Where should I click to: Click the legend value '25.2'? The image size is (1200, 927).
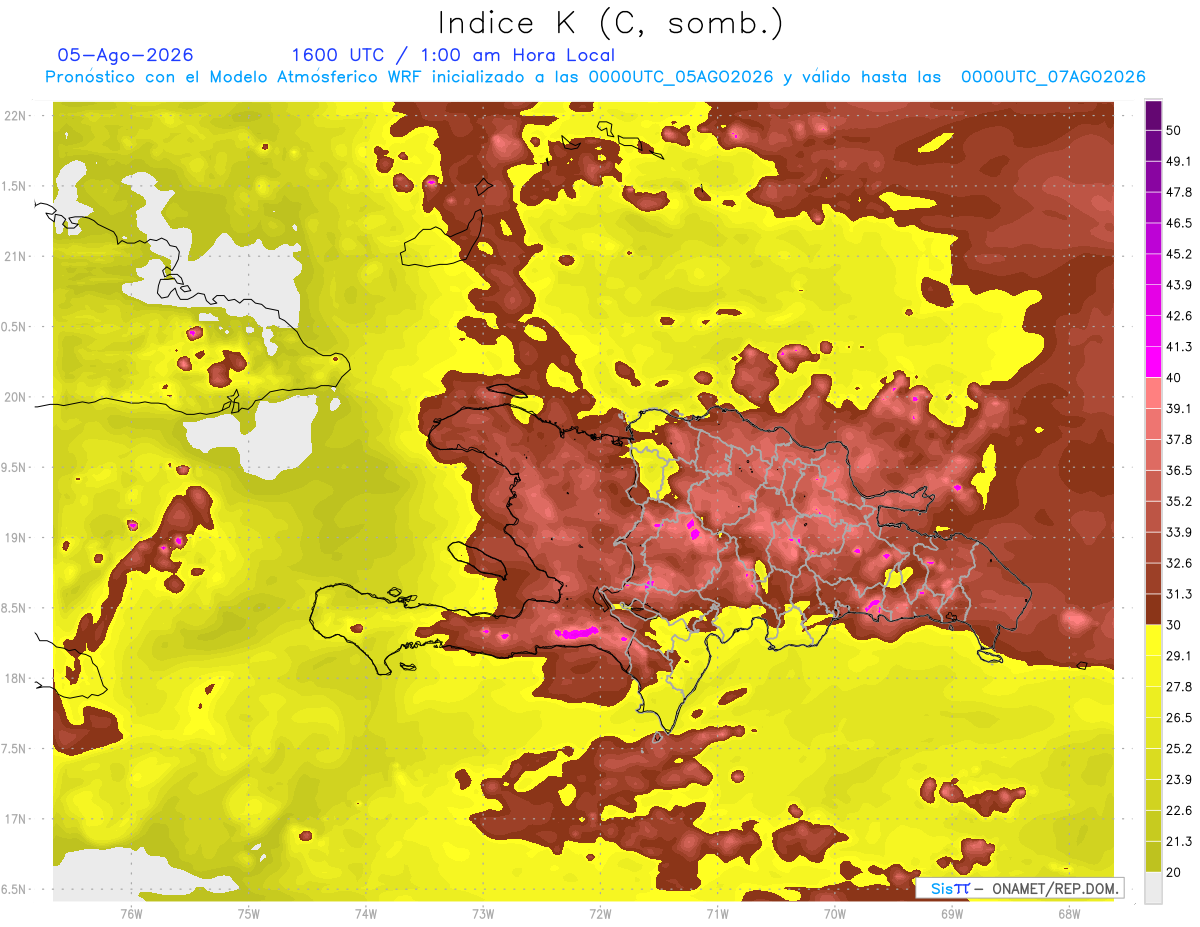[1179, 748]
